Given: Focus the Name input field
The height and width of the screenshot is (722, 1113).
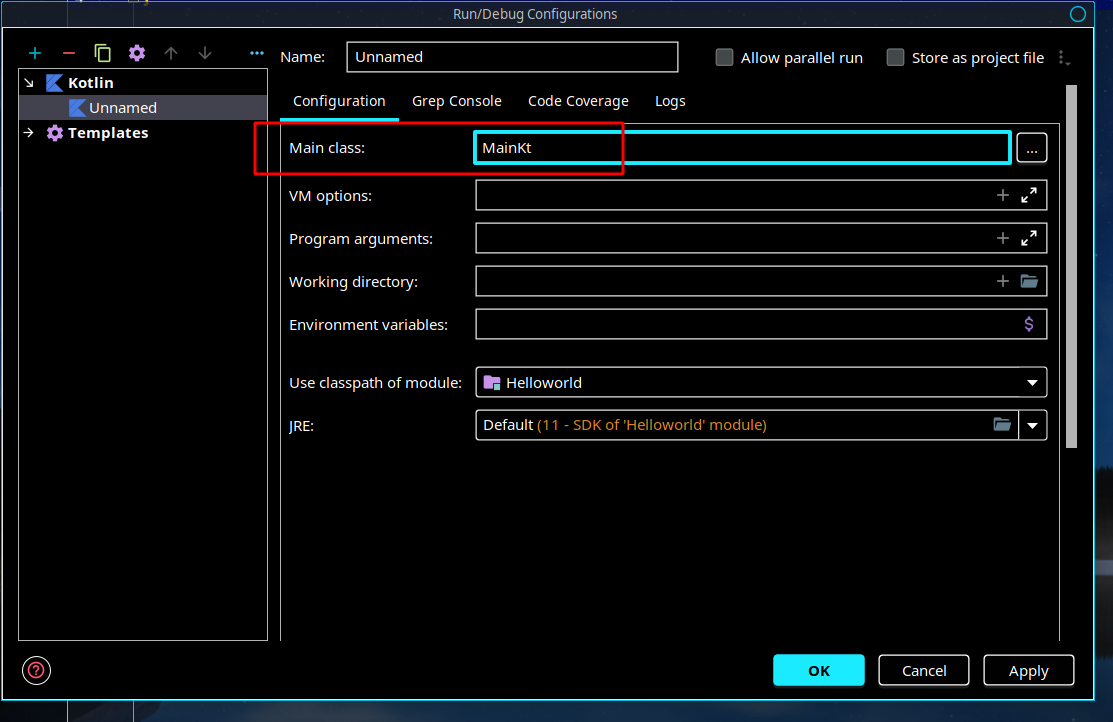Looking at the screenshot, I should pyautogui.click(x=512, y=57).
